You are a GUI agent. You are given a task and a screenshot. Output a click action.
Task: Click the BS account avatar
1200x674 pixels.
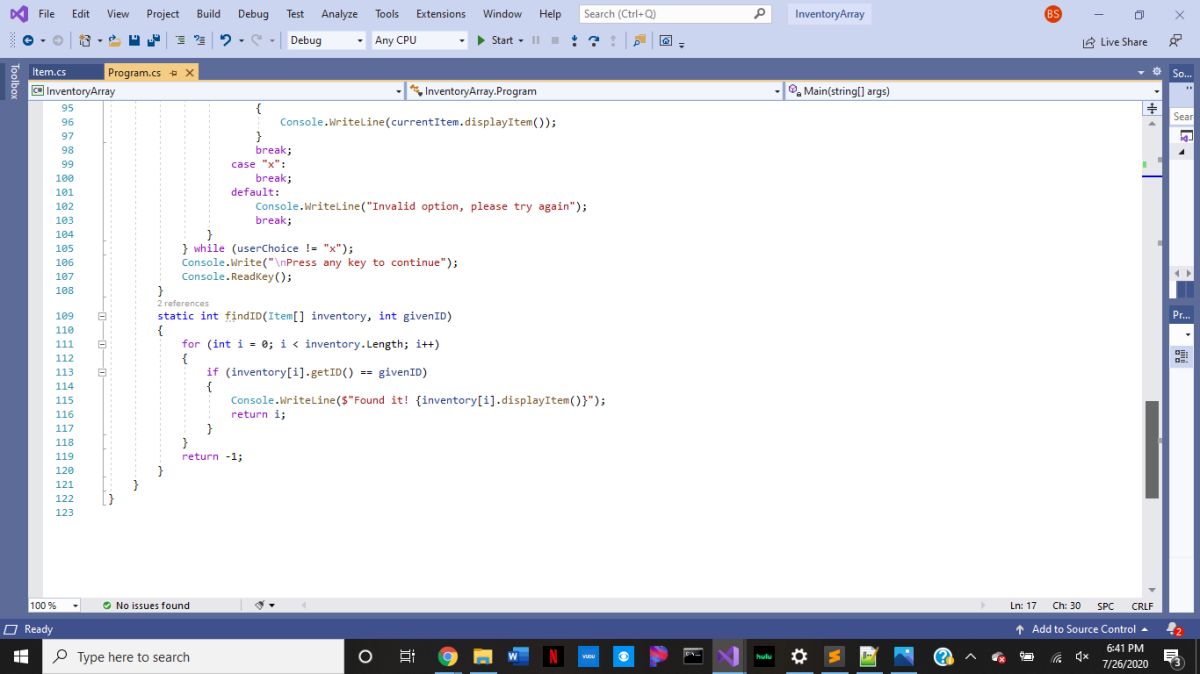pyautogui.click(x=1053, y=14)
